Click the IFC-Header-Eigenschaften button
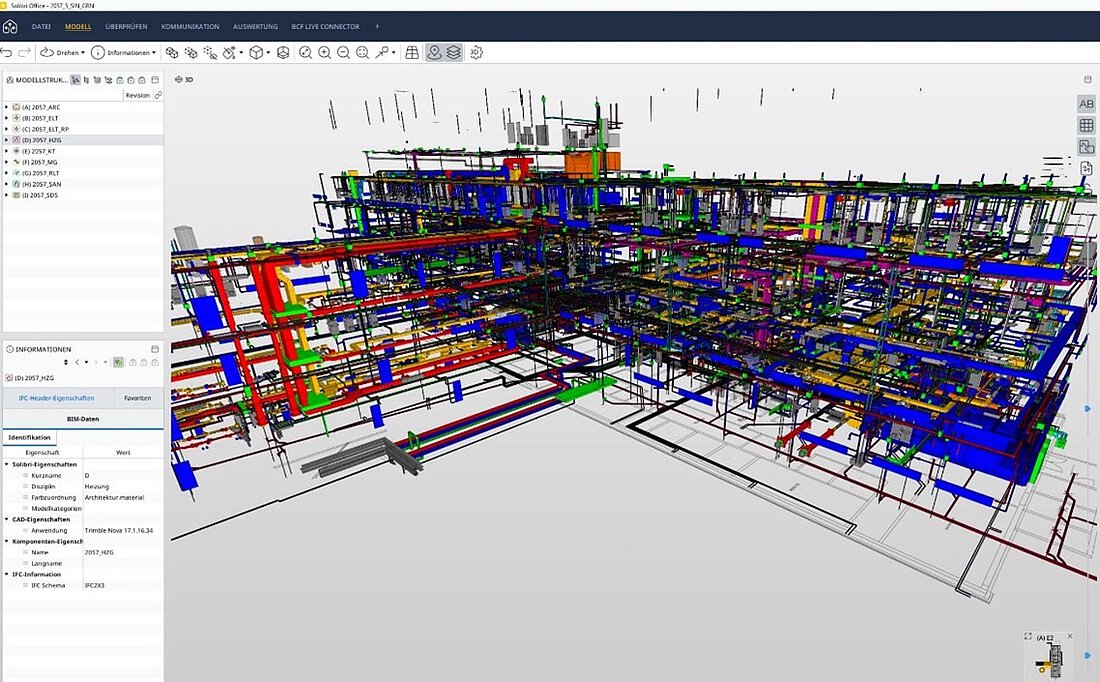The image size is (1100, 682). click(56, 397)
